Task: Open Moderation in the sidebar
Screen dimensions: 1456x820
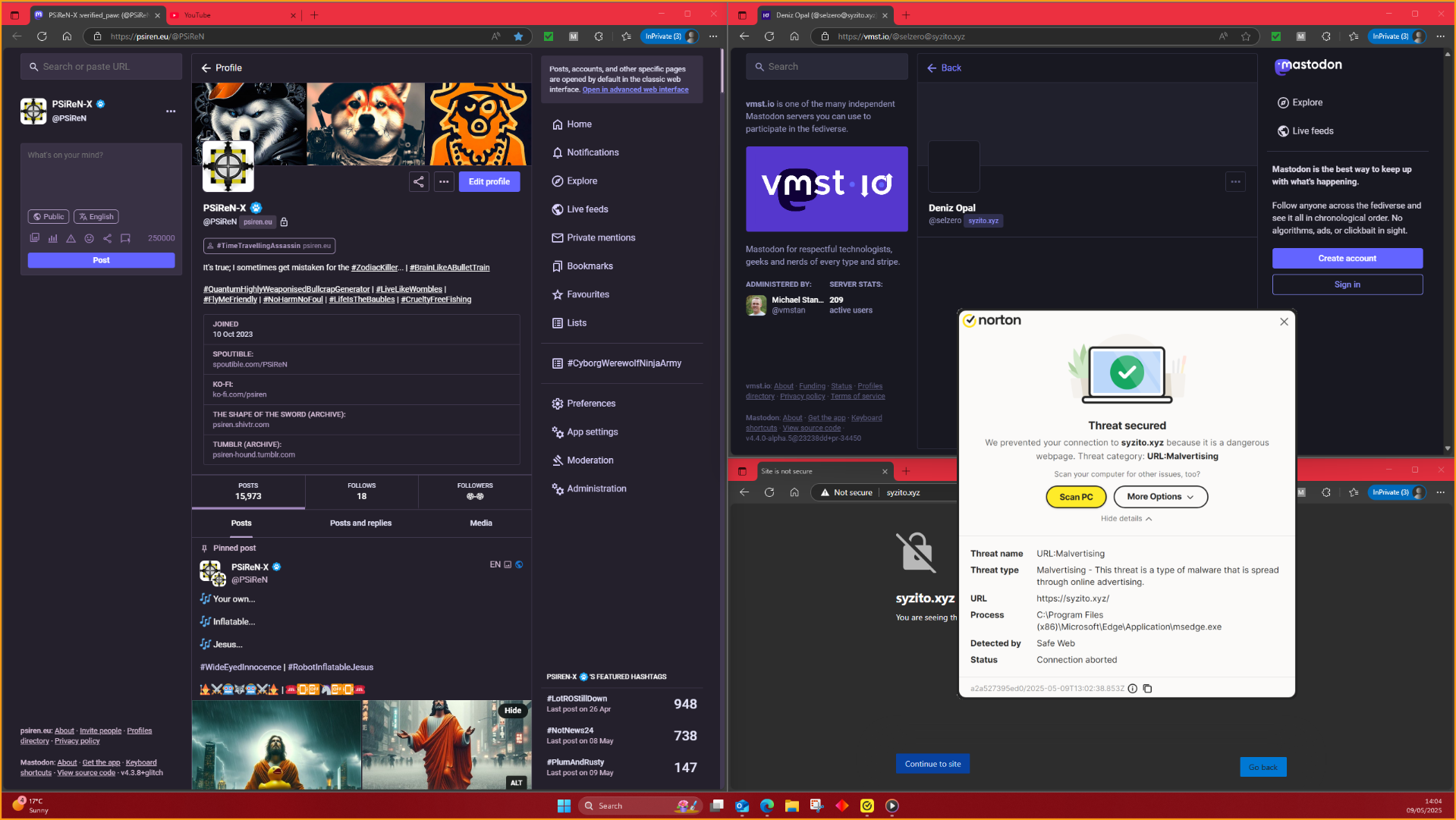Action: [583, 460]
